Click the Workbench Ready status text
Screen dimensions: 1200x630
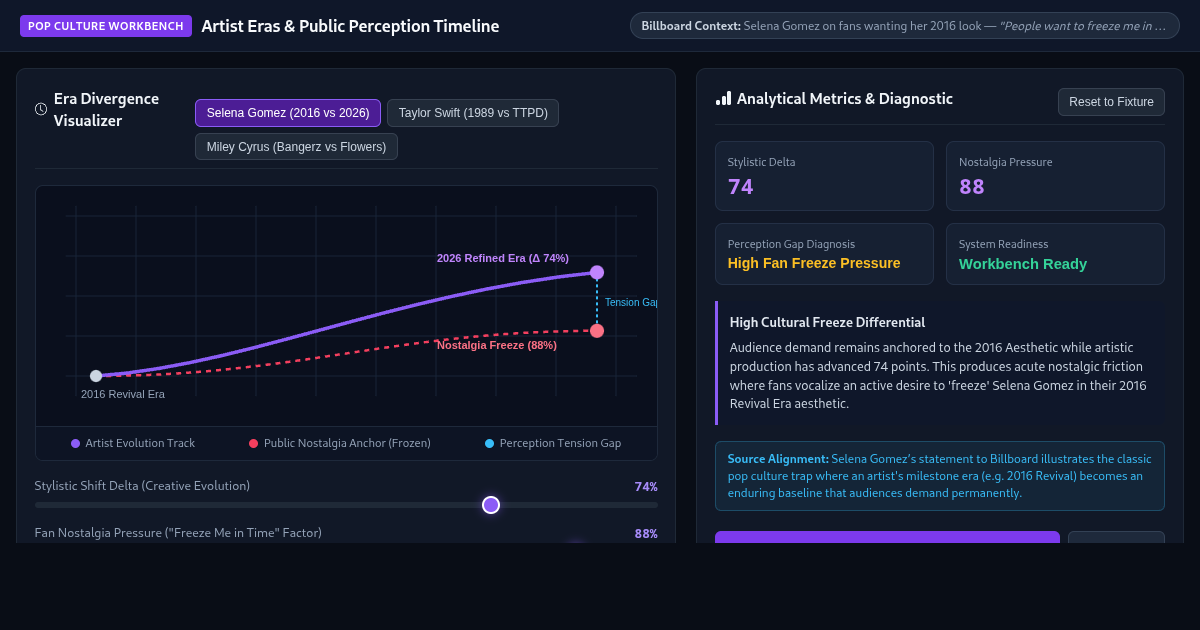tap(1023, 264)
